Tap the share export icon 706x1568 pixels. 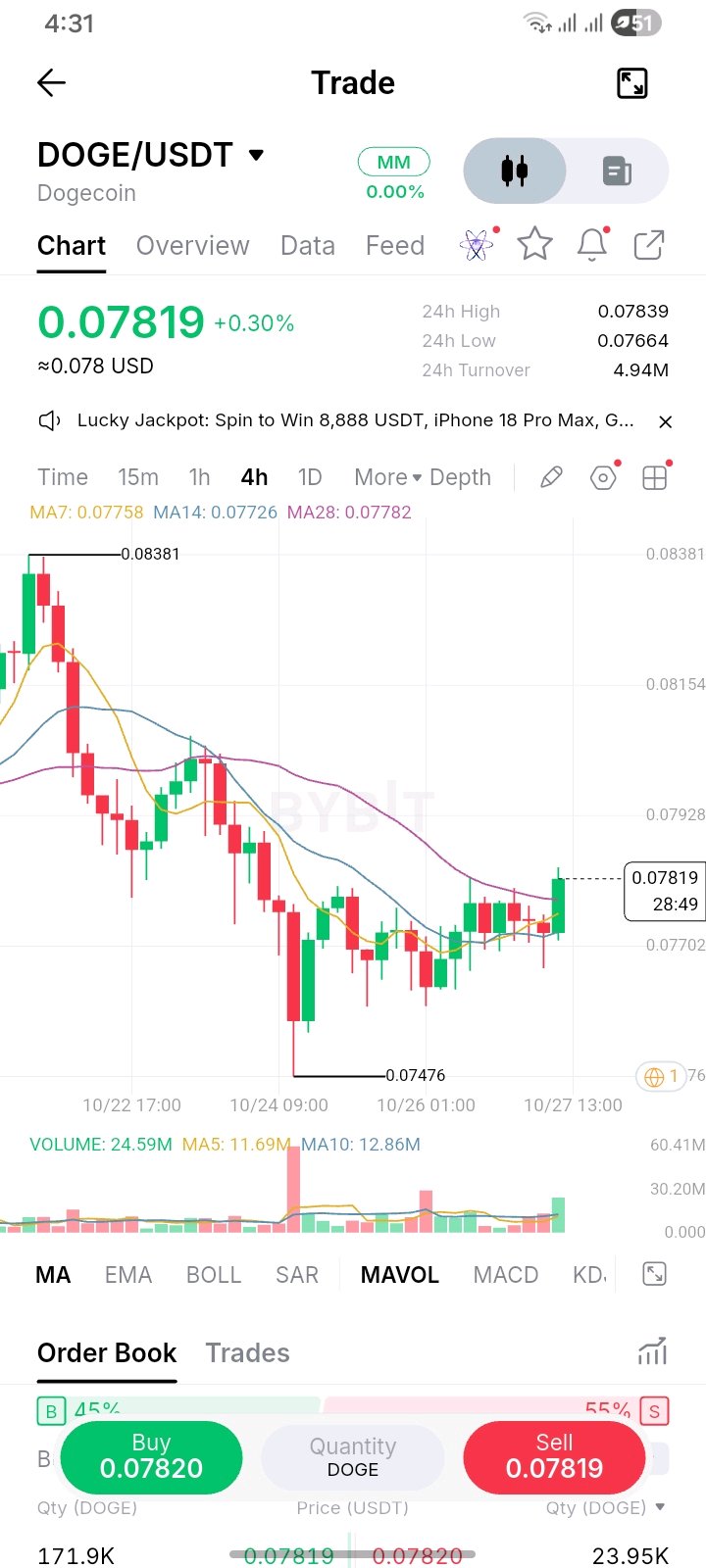[x=649, y=244]
